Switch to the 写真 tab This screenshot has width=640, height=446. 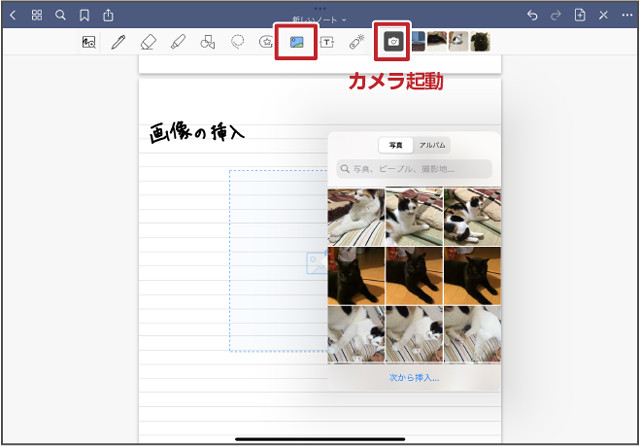(397, 146)
